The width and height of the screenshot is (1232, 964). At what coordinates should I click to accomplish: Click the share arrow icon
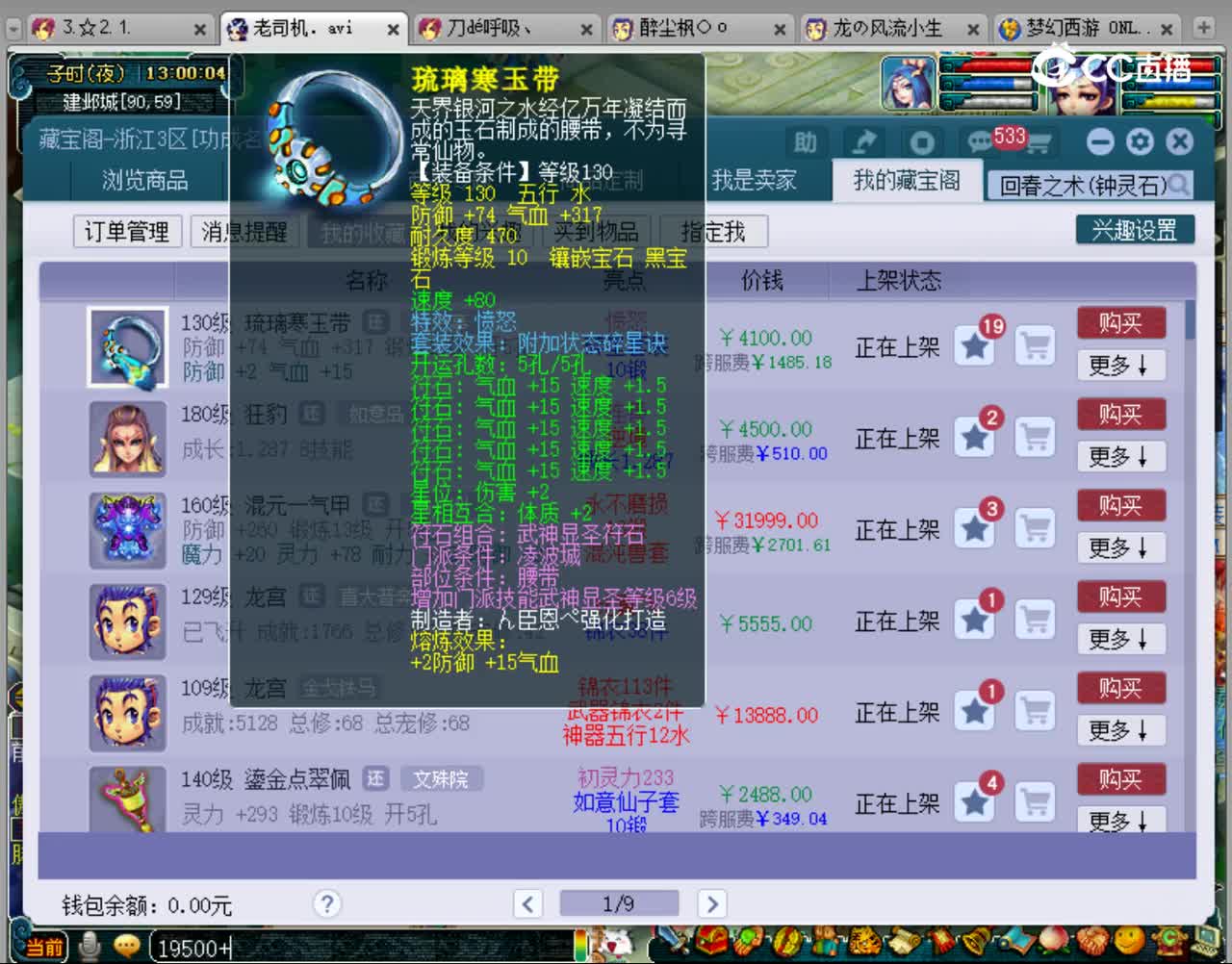pyautogui.click(x=864, y=142)
